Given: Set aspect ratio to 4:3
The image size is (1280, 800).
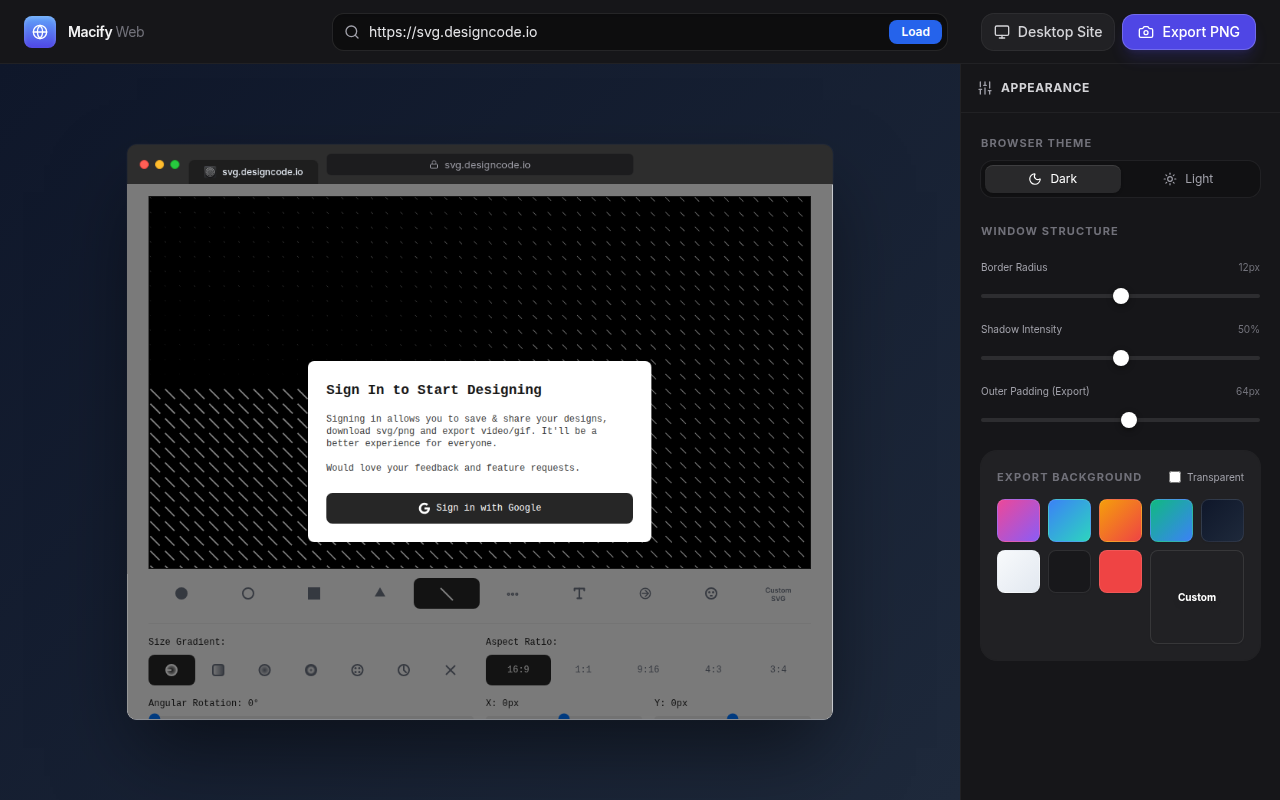Looking at the screenshot, I should (713, 669).
